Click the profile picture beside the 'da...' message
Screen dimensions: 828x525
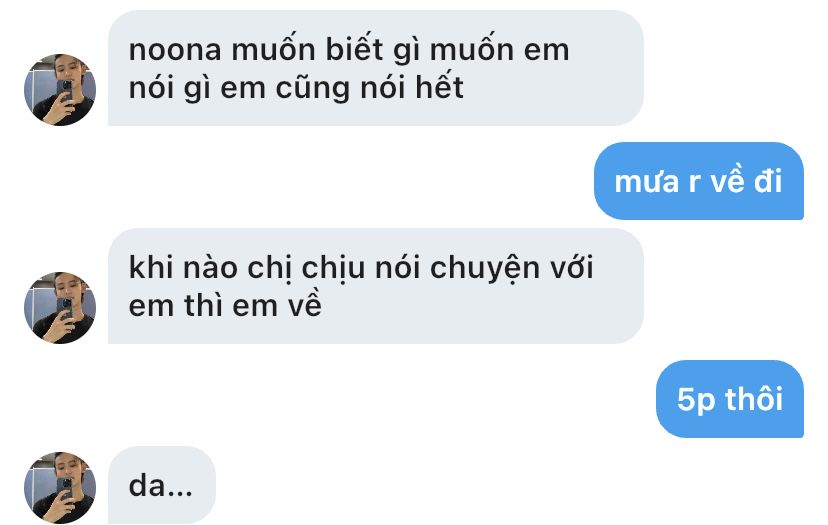pyautogui.click(x=60, y=488)
